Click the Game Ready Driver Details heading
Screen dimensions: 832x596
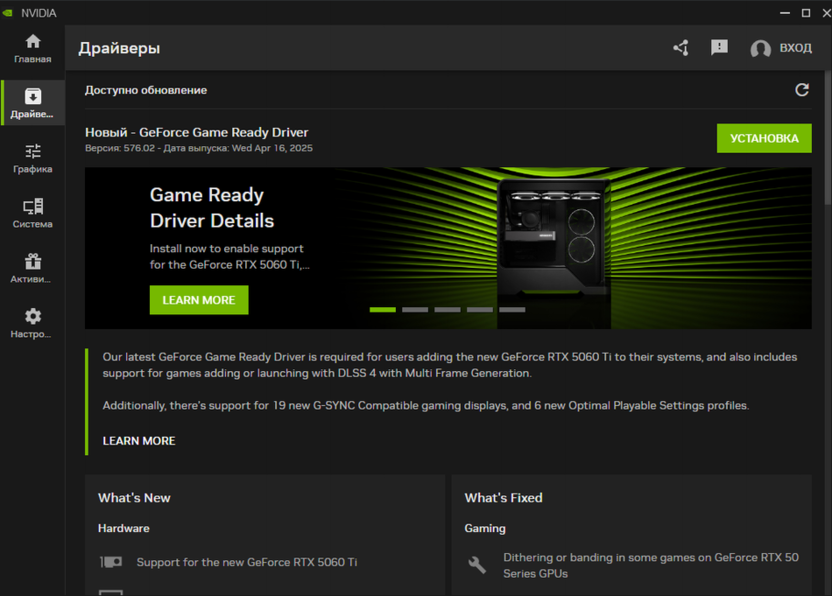212,208
